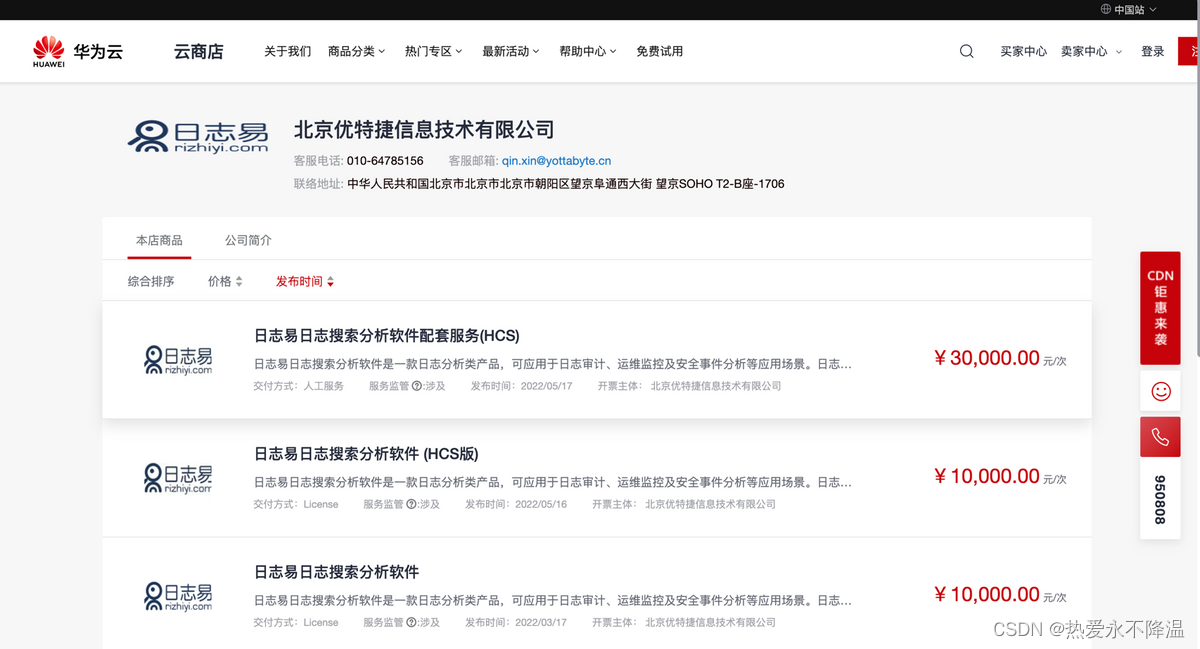Click the red phone contact icon
This screenshot has width=1200, height=649.
point(1160,437)
